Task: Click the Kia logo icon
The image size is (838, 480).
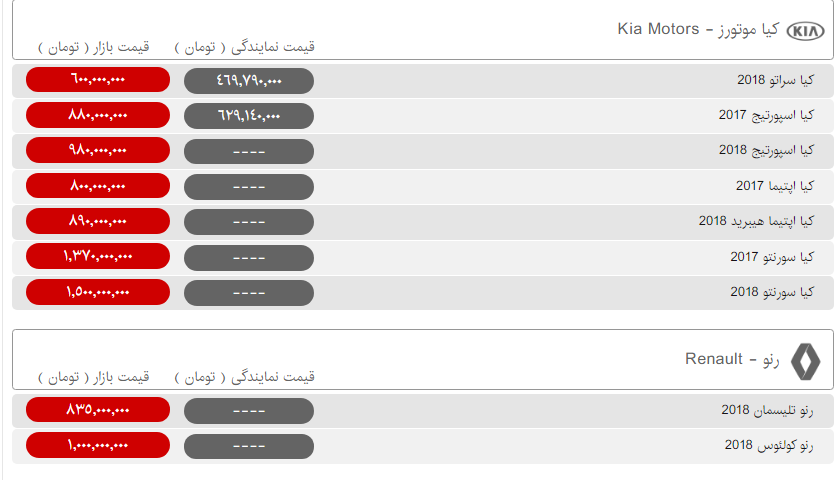Action: [807, 31]
